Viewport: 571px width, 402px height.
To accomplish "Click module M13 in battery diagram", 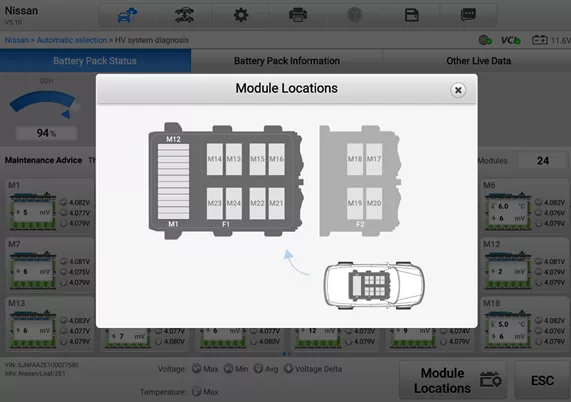I will click(234, 159).
